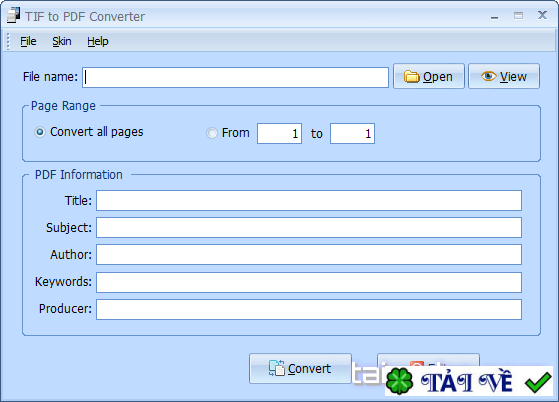559x402 pixels.
Task: Select Convert all pages radio button
Action: (40, 132)
